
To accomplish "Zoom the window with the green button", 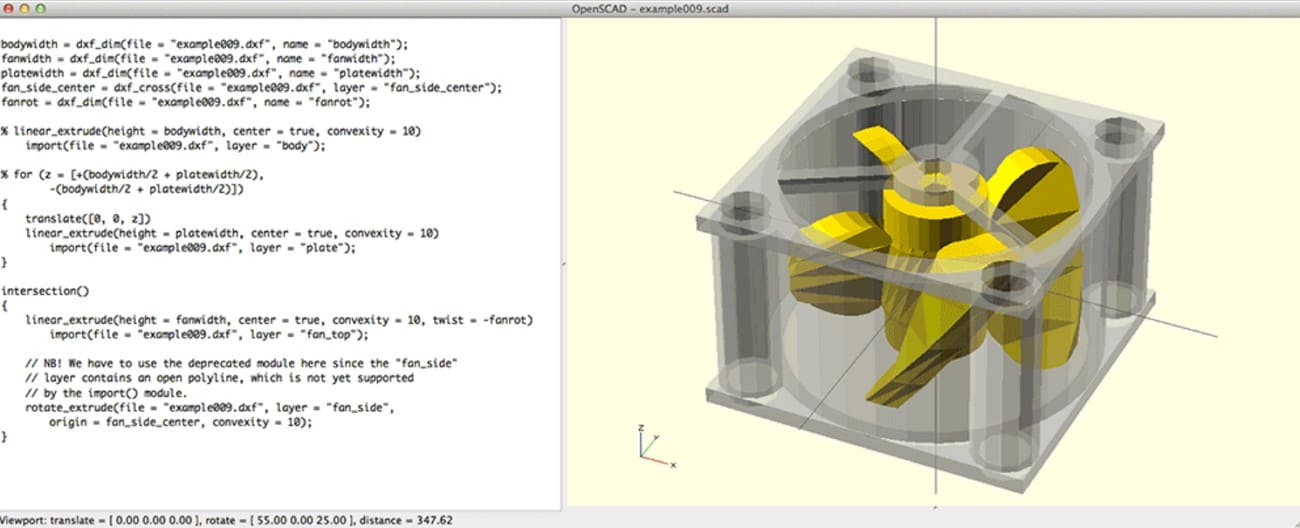I will 41,8.
